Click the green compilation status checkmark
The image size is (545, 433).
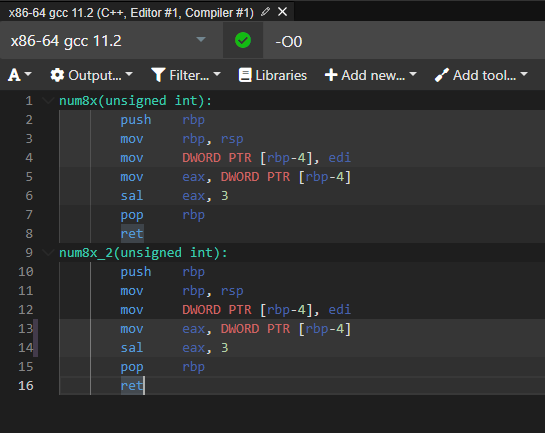click(243, 40)
